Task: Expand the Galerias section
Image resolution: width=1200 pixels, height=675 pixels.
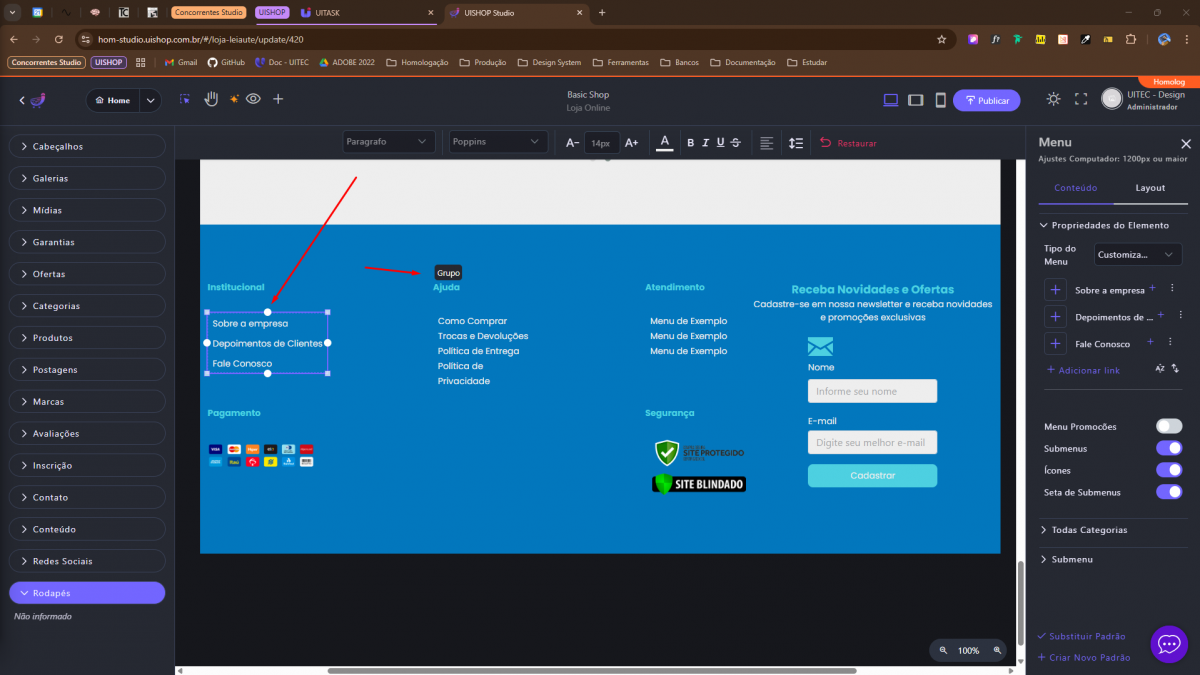Action: tap(87, 178)
